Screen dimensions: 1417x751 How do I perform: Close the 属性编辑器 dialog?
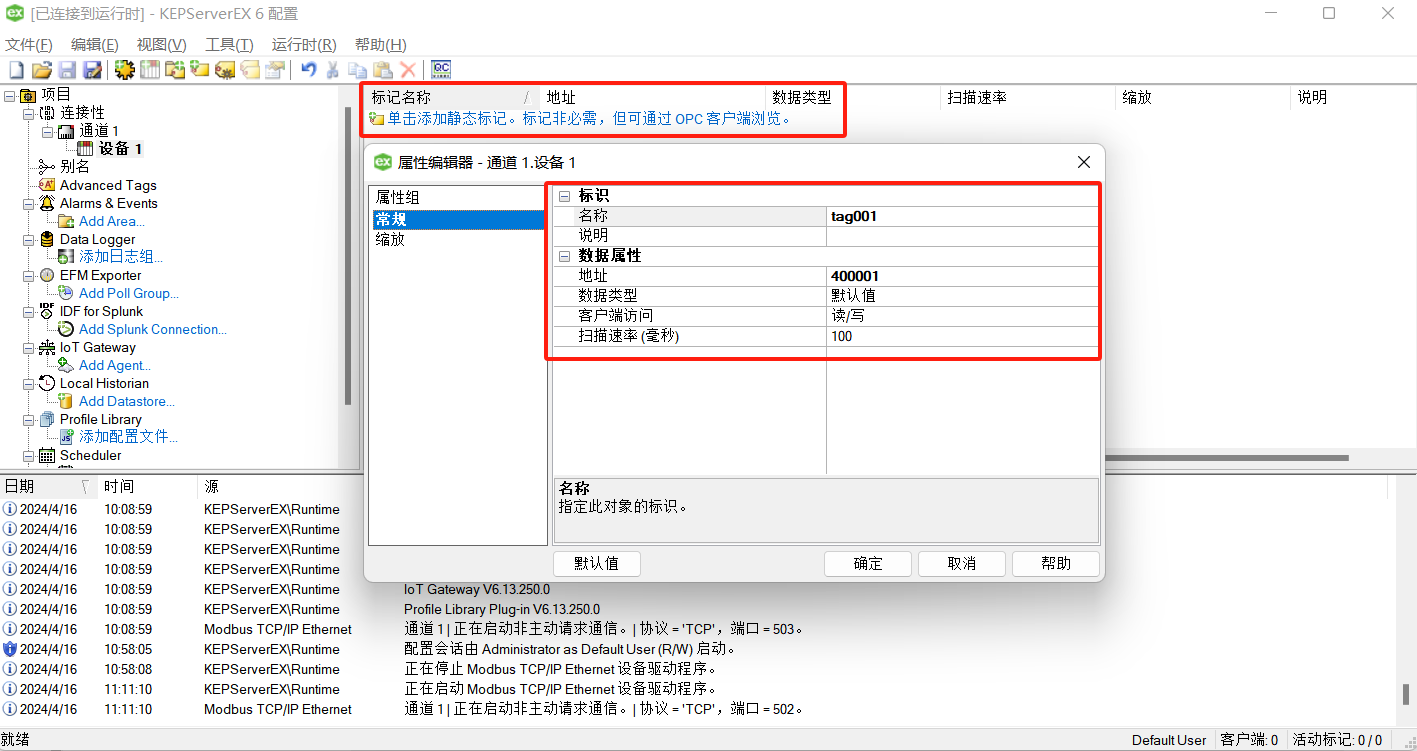coord(1083,162)
